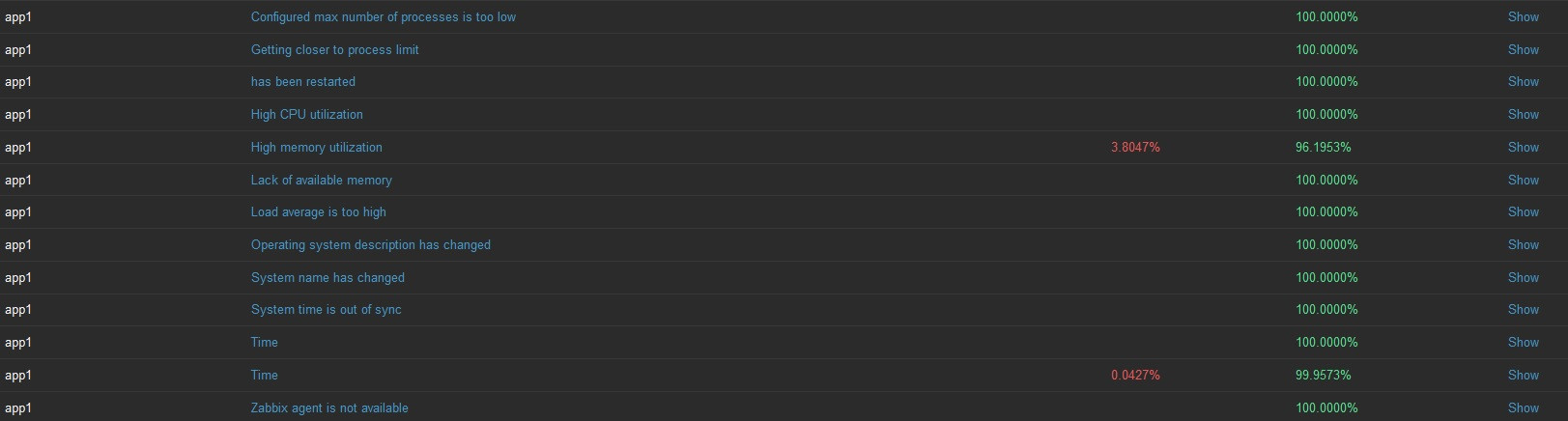Click Show next to 'Getting closer to process limit'
Image resolution: width=1568 pixels, height=421 pixels.
(1523, 49)
